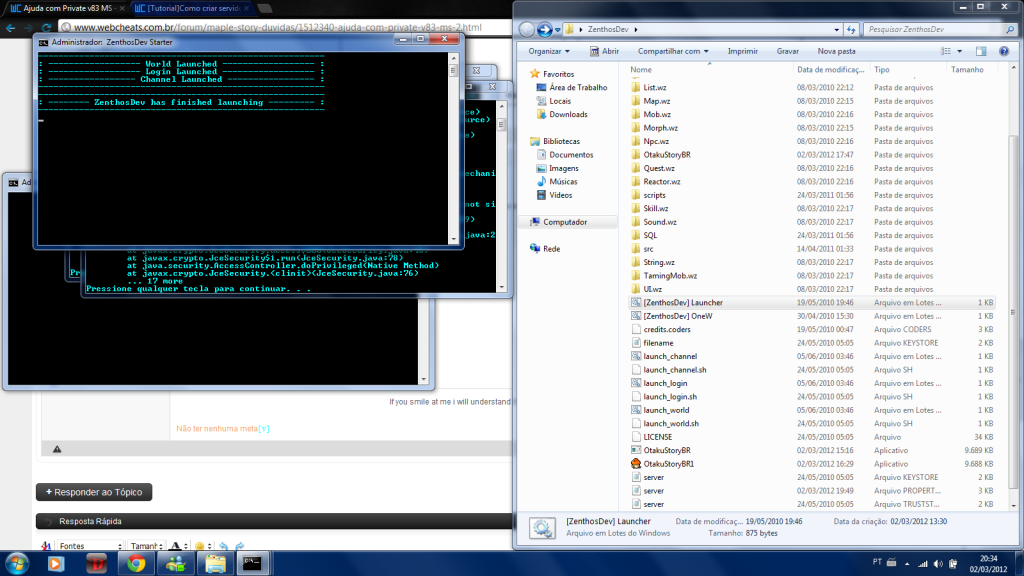
Task: Click the Windows Explorer taskbar icon
Action: pos(215,564)
